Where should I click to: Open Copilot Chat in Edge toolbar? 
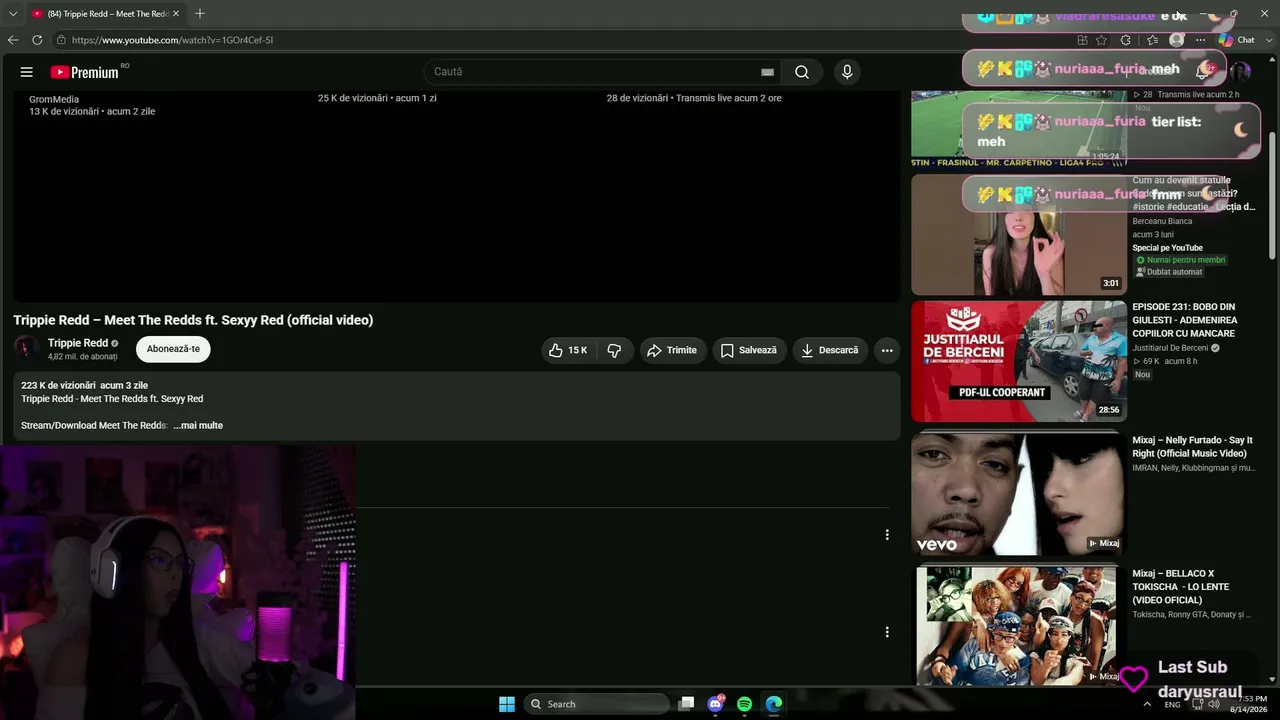point(1237,40)
